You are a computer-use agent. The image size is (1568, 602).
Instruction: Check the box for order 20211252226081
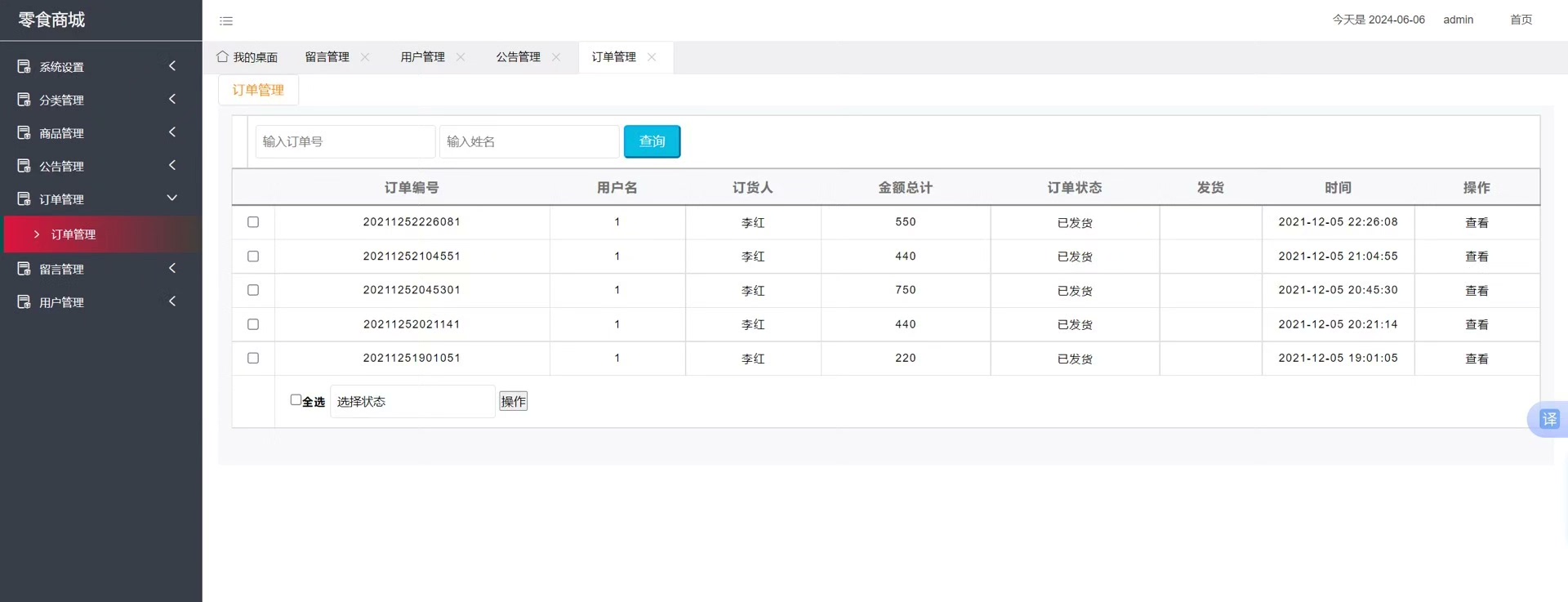253,222
